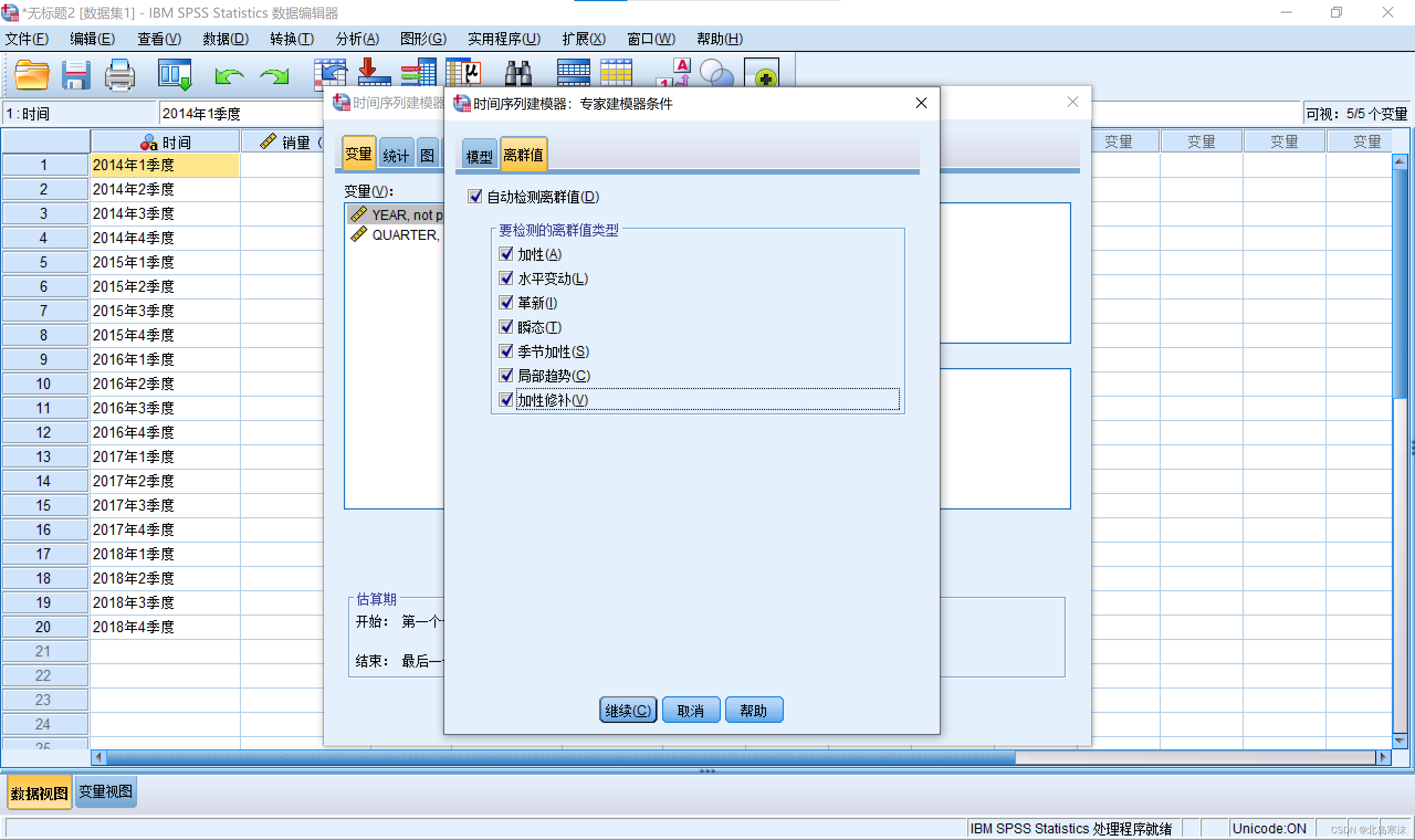The width and height of the screenshot is (1415, 840).
Task: Save the dataset with the floppy icon
Action: click(x=76, y=74)
